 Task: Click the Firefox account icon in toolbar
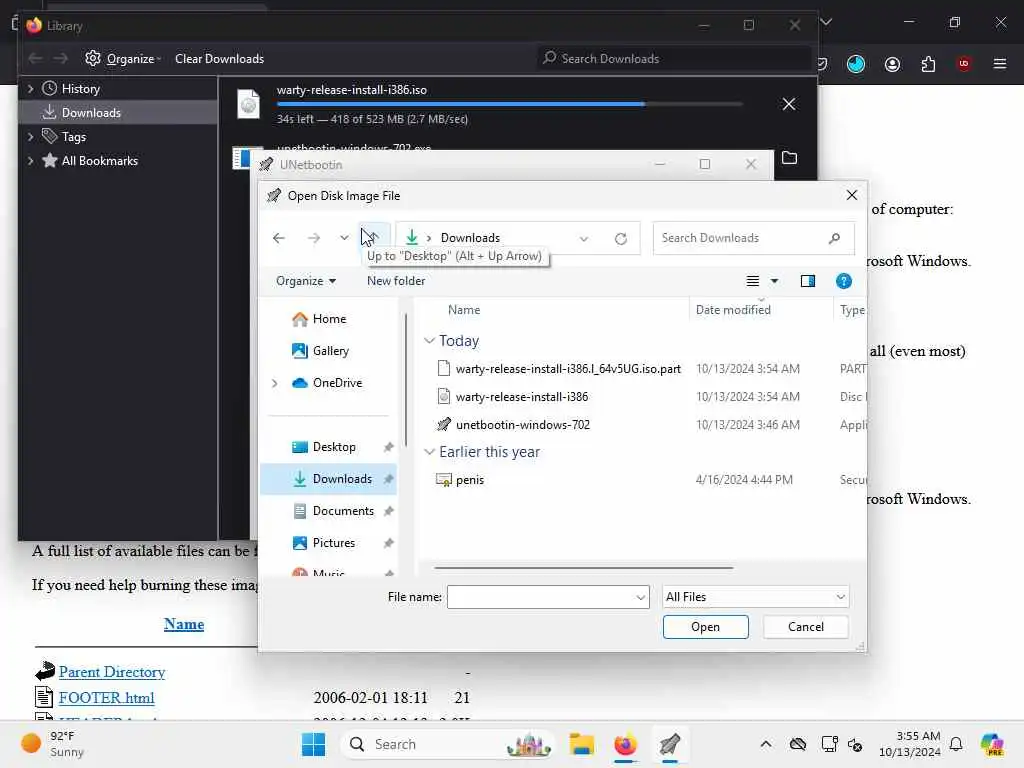click(892, 64)
